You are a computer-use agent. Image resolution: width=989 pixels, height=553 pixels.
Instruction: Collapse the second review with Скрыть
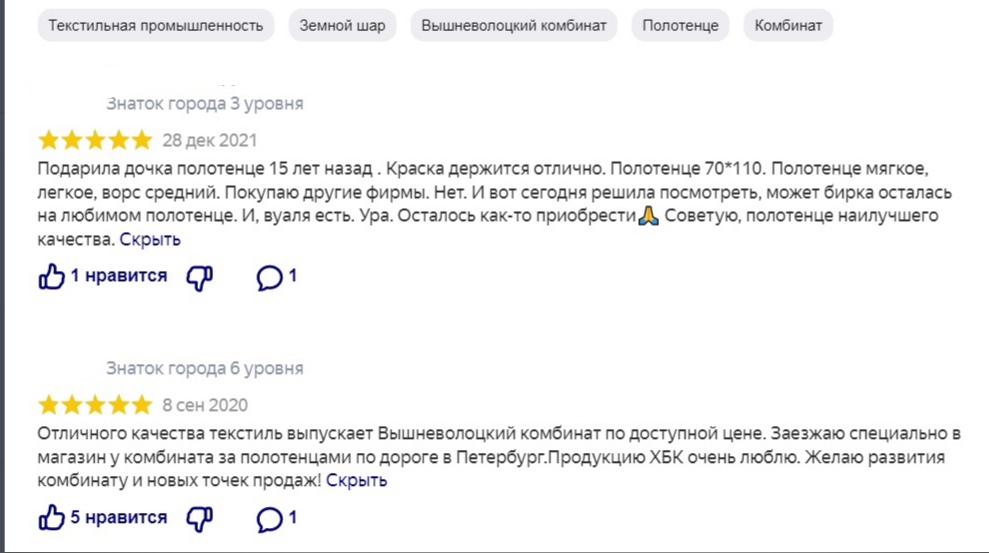tap(356, 481)
